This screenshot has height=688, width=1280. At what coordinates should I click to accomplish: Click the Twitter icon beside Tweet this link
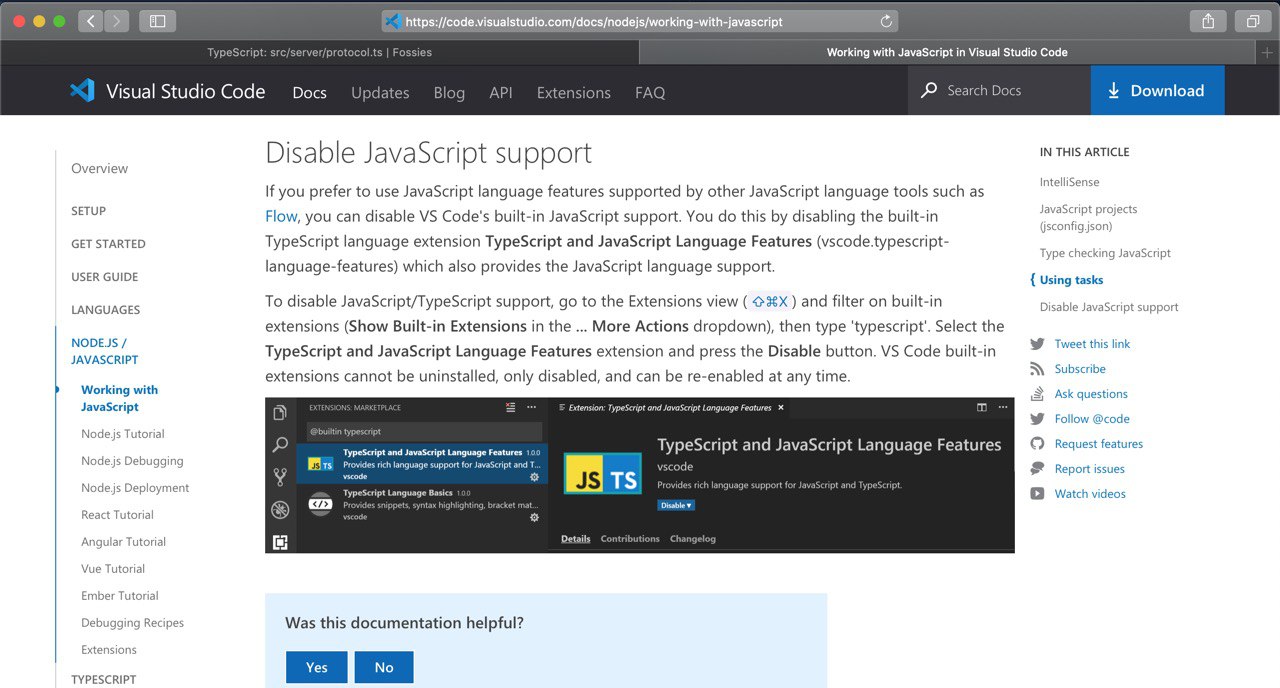pyautogui.click(x=1037, y=344)
